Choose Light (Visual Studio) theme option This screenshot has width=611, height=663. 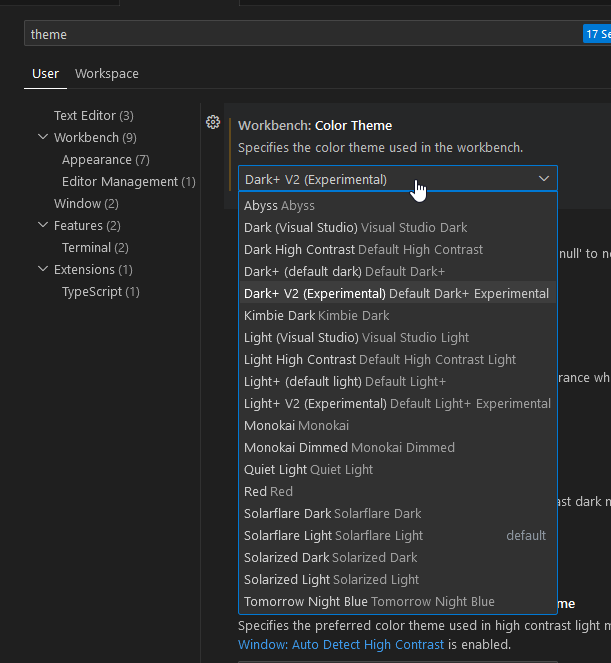click(x=398, y=337)
